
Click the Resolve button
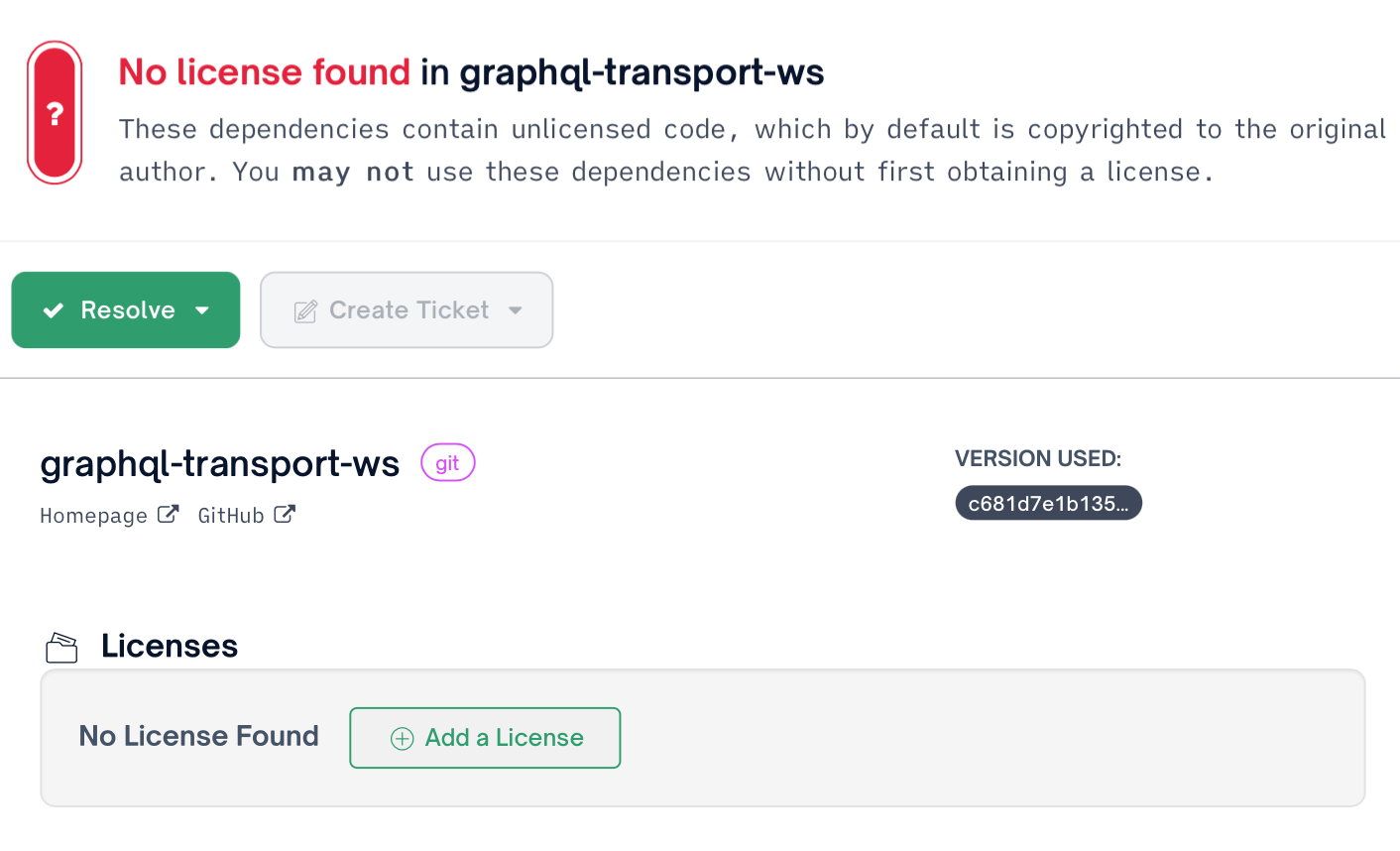pyautogui.click(x=125, y=309)
